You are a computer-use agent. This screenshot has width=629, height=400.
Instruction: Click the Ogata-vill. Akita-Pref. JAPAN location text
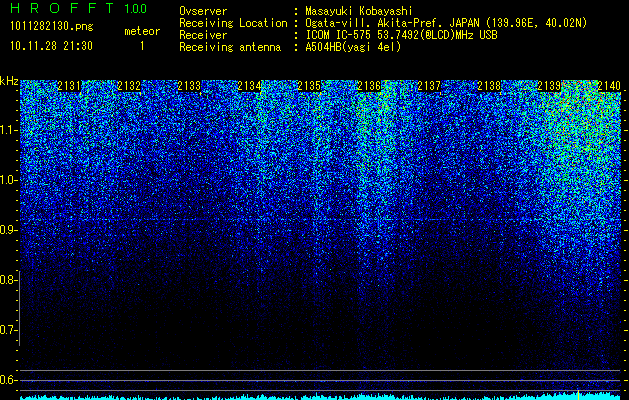(446, 23)
